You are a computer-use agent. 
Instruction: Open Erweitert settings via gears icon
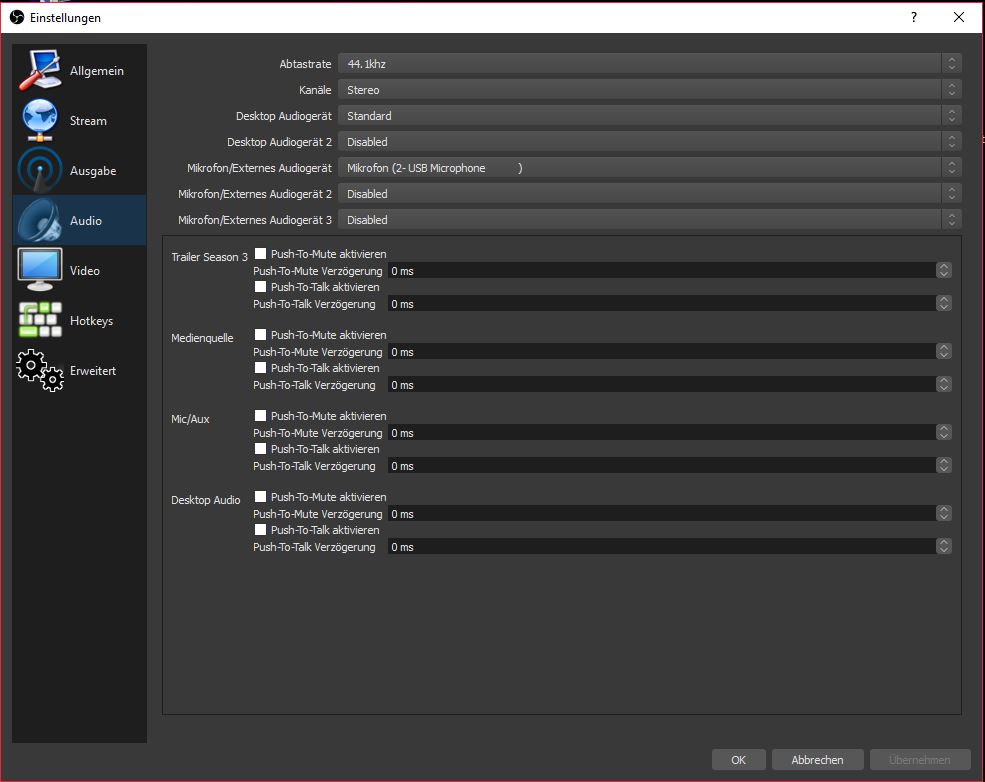[40, 370]
